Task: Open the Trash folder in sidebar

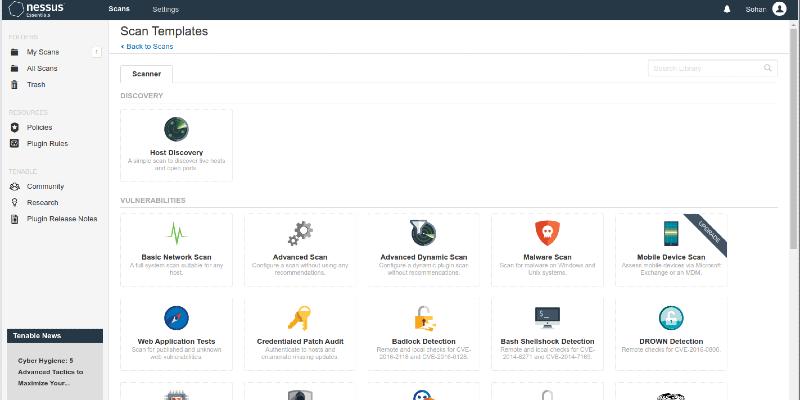Action: coord(36,84)
